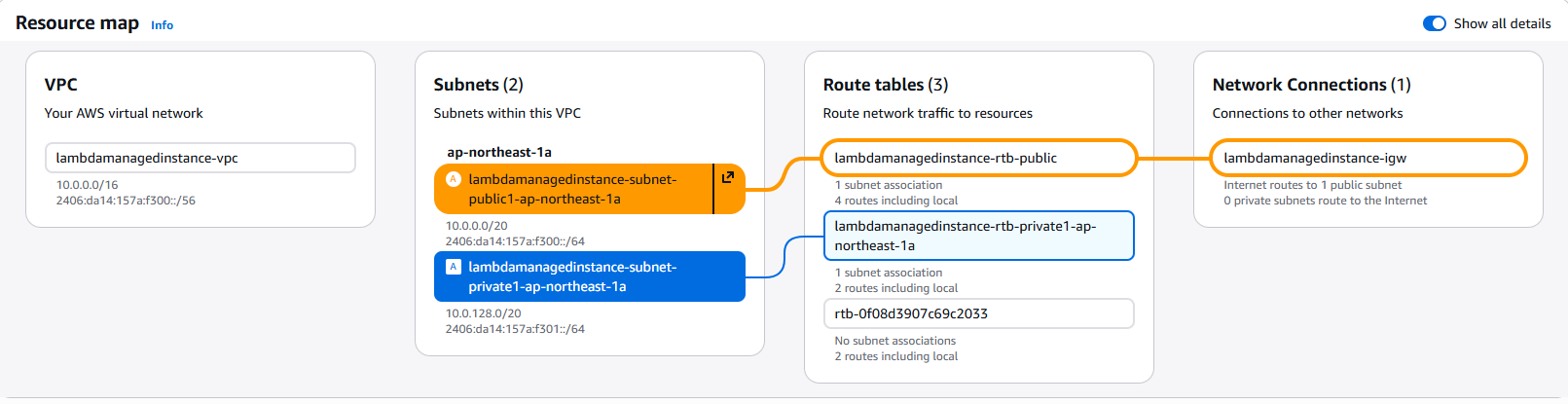The height and width of the screenshot is (404, 1568).
Task: Click the VPC 10.0.0.0/16 CIDR text
Action: [x=87, y=185]
